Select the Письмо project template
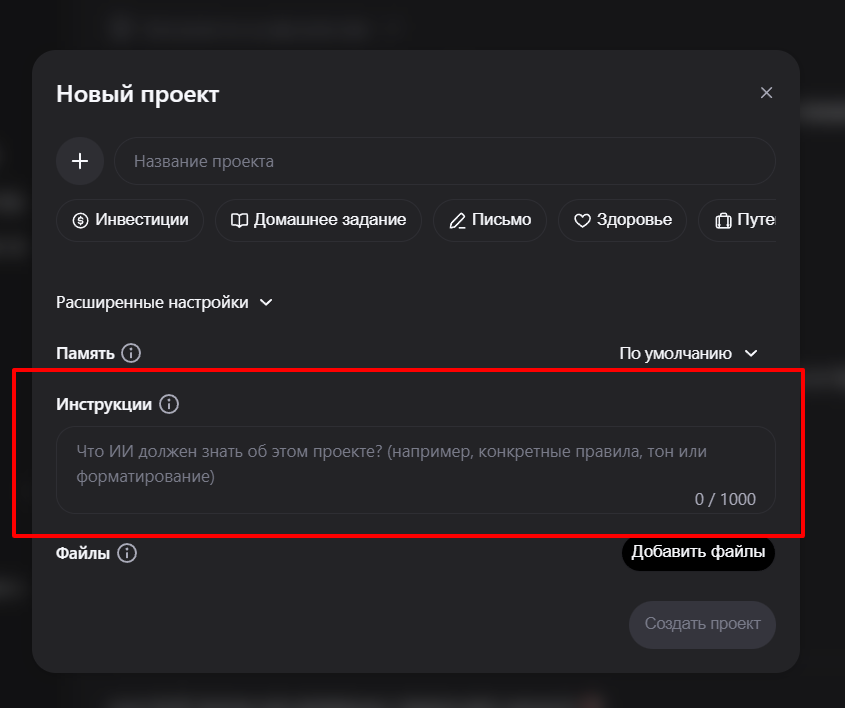The image size is (845, 708). click(489, 220)
